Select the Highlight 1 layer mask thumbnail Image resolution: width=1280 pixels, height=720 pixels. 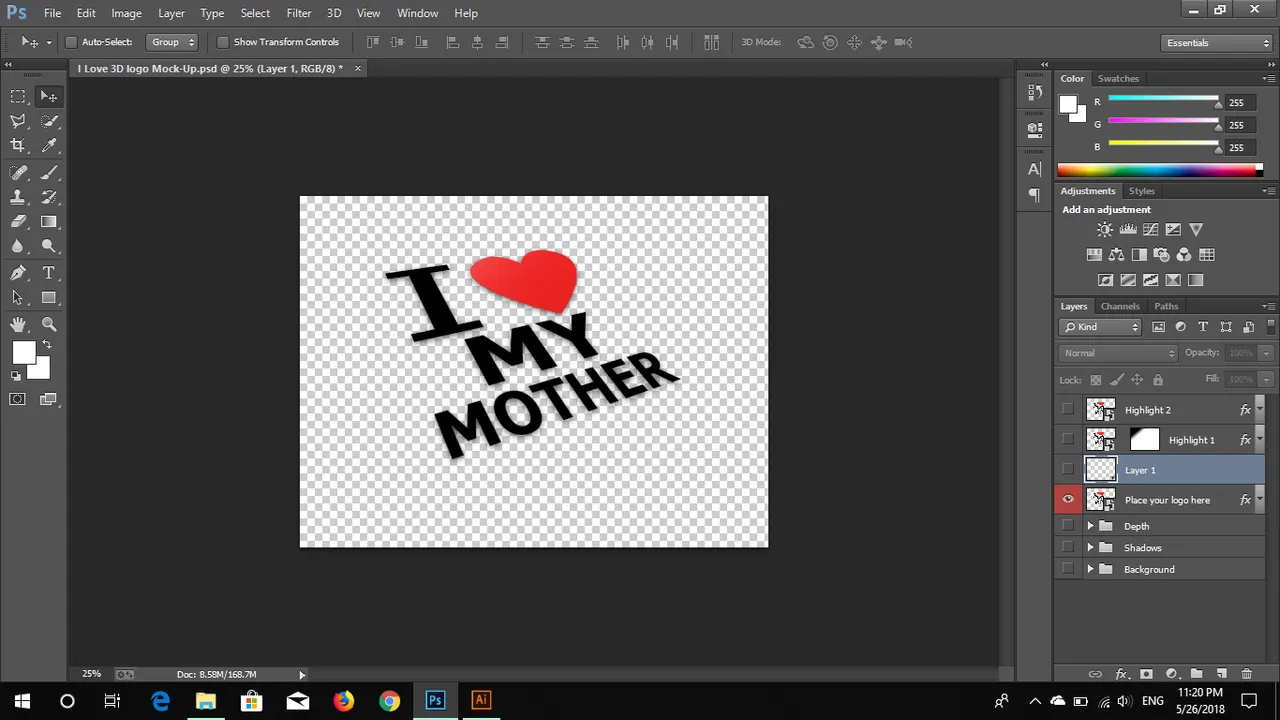click(1145, 439)
